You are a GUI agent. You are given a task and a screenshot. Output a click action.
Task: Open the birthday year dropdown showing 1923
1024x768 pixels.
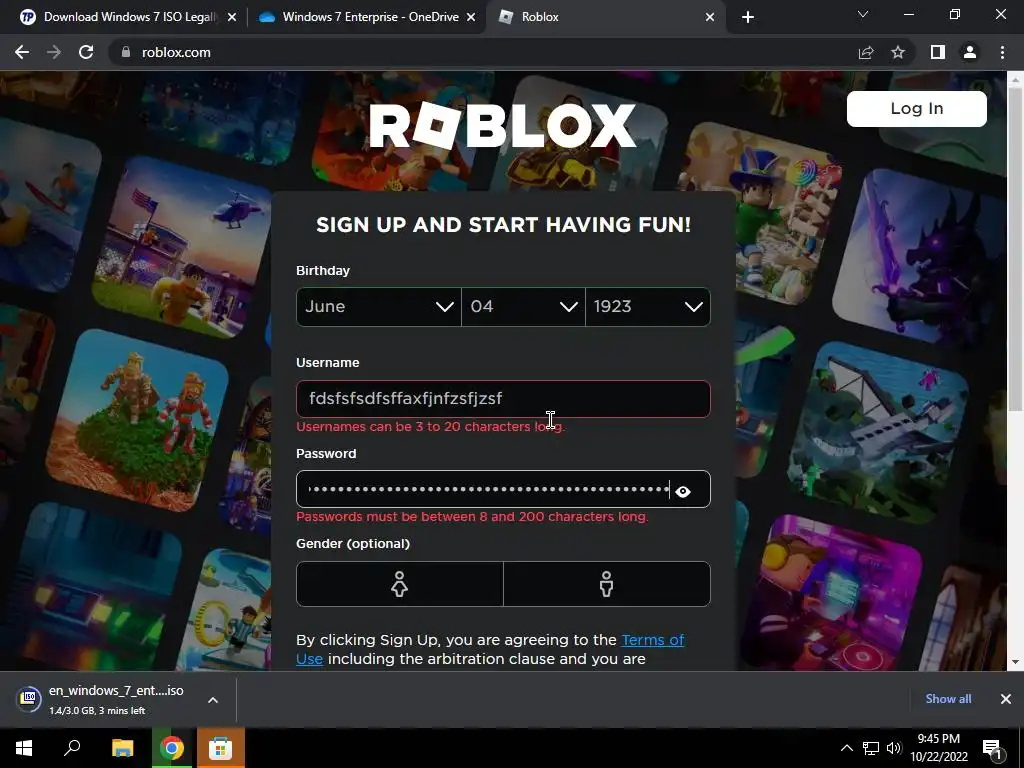click(x=648, y=306)
